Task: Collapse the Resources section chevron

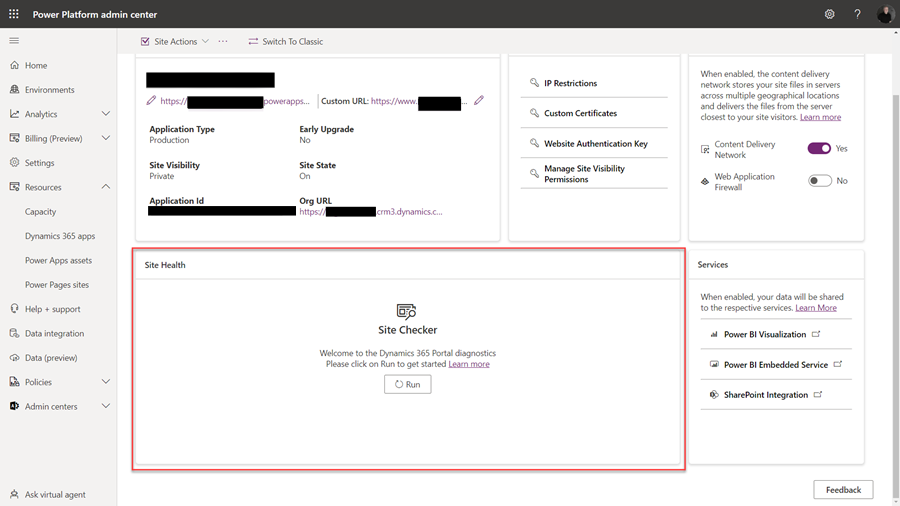Action: click(106, 186)
